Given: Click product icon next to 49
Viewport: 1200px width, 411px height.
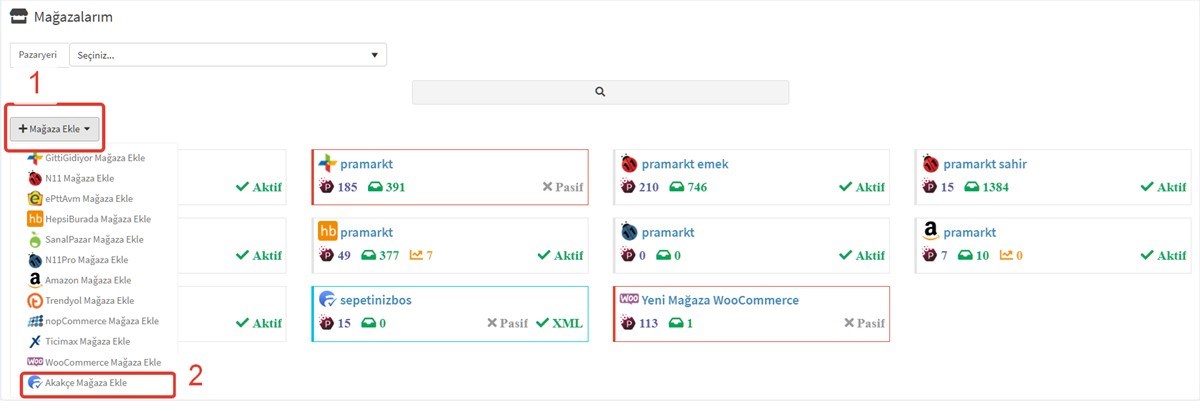Looking at the screenshot, I should 326,255.
